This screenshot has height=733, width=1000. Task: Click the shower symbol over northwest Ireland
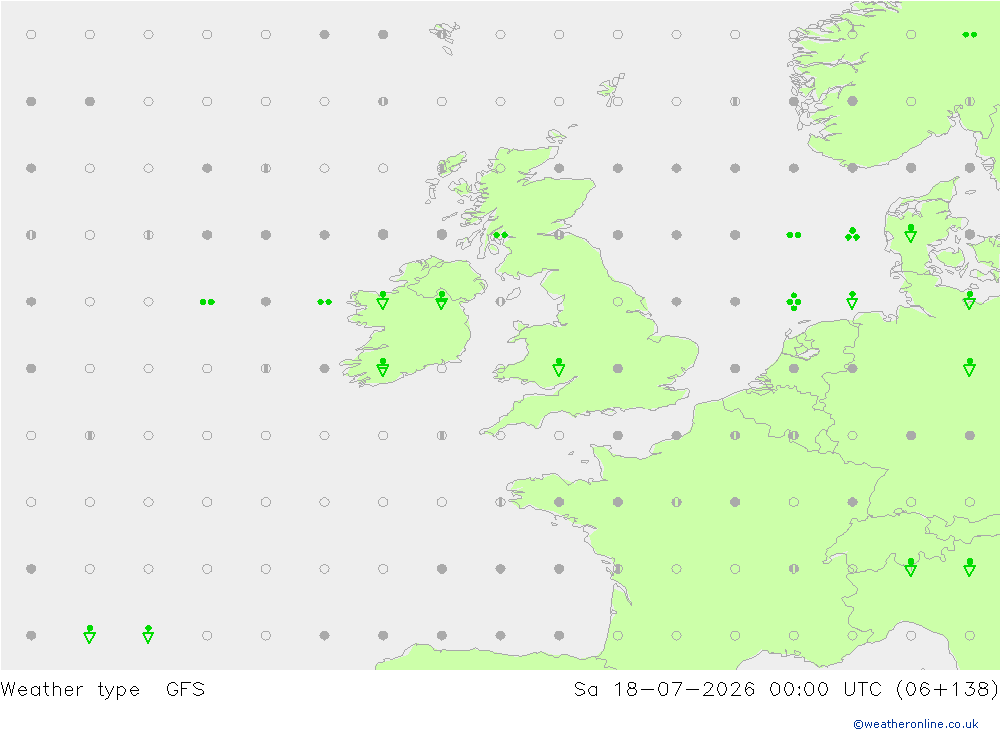click(x=383, y=300)
